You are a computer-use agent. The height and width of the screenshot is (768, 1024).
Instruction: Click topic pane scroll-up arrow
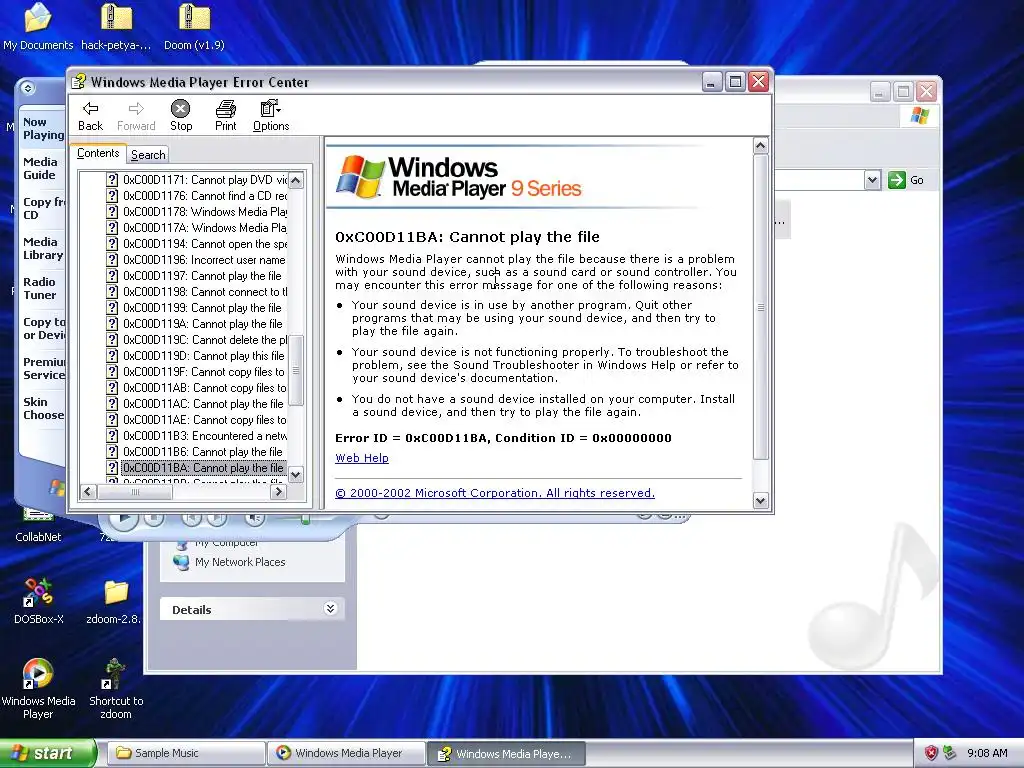coord(760,146)
